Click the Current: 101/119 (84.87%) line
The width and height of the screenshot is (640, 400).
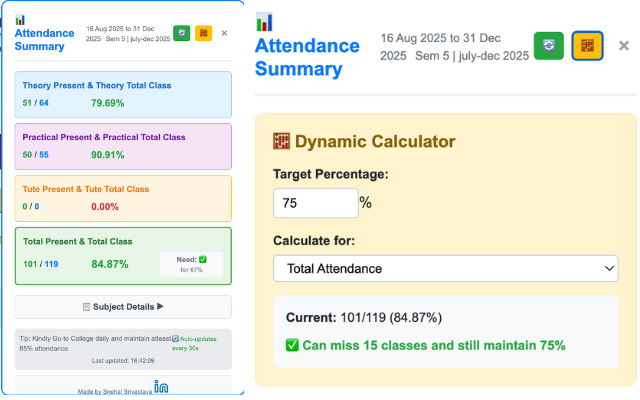point(364,318)
